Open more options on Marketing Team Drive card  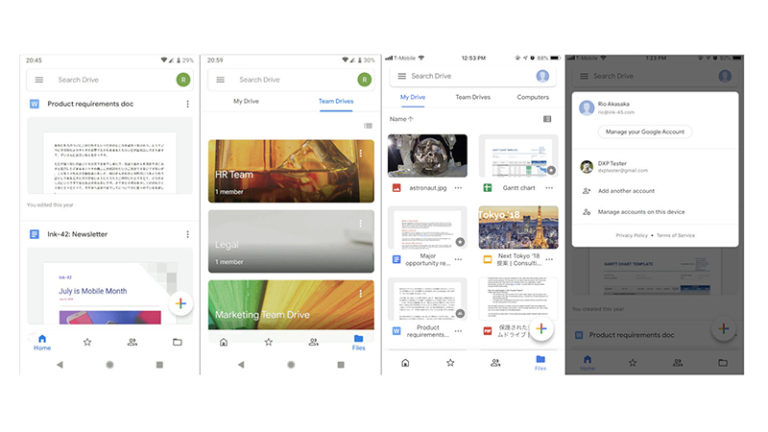click(x=361, y=293)
